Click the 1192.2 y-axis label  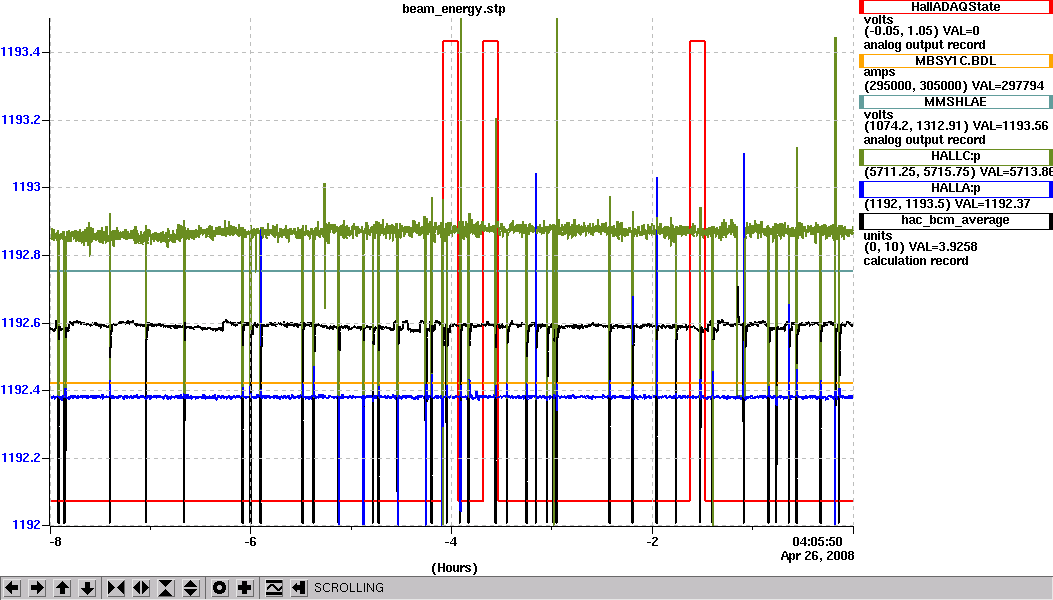(21, 458)
